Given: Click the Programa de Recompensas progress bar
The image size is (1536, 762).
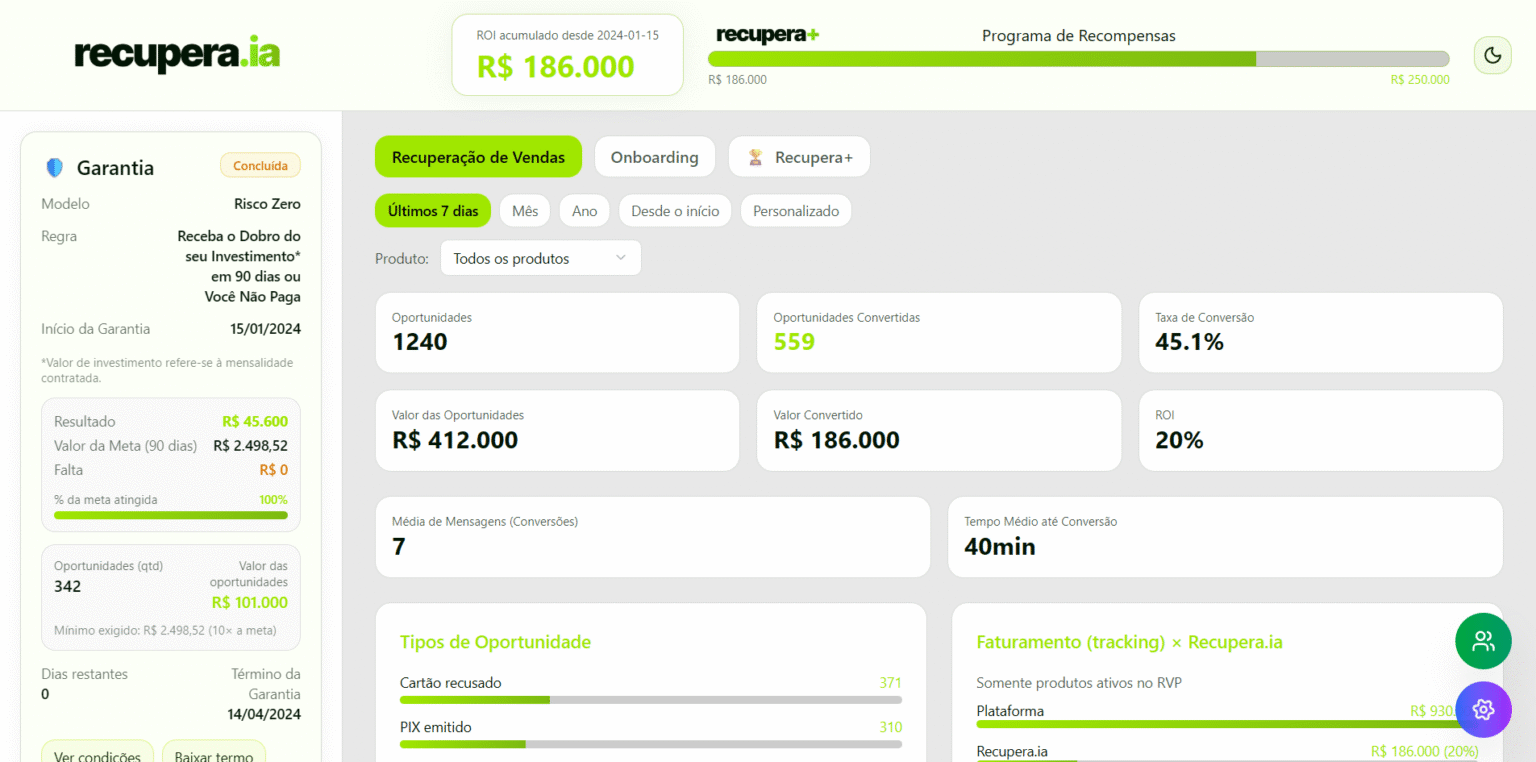Looking at the screenshot, I should point(1078,59).
